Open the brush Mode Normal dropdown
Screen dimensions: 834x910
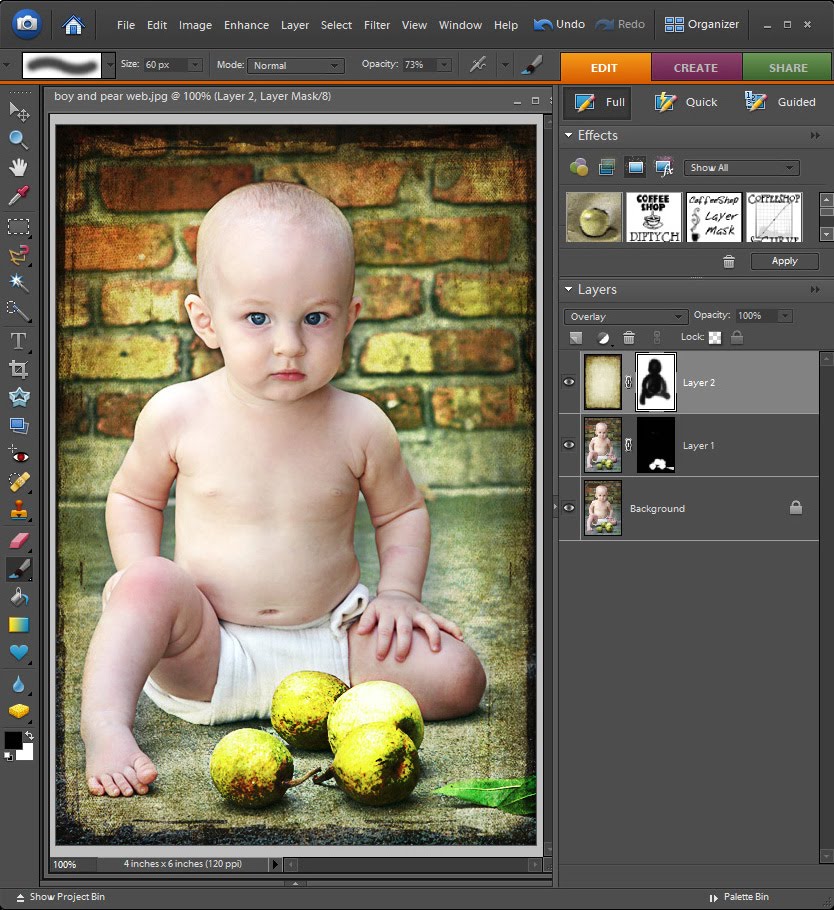click(x=296, y=66)
